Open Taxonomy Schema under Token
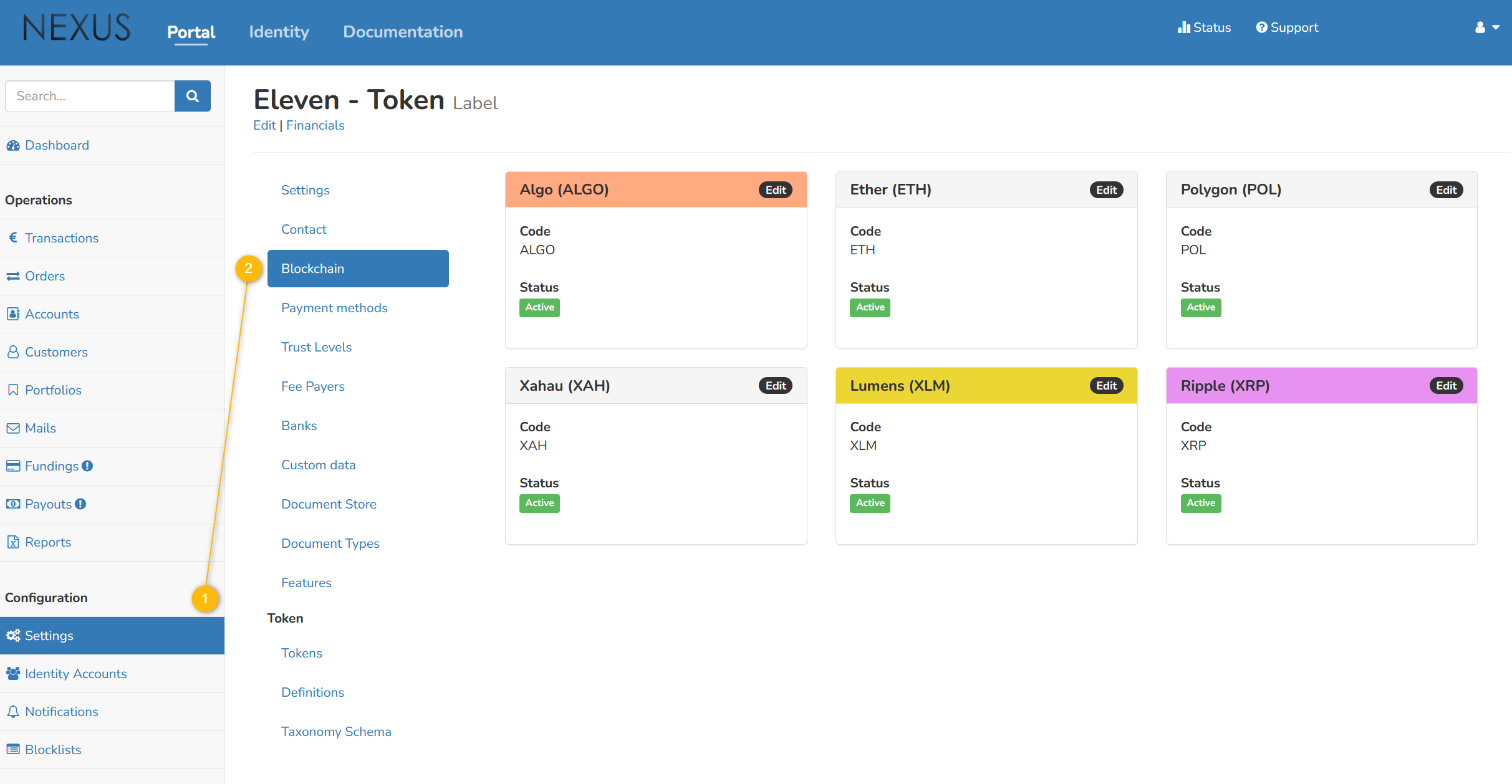The width and height of the screenshot is (1512, 784). (x=336, y=732)
